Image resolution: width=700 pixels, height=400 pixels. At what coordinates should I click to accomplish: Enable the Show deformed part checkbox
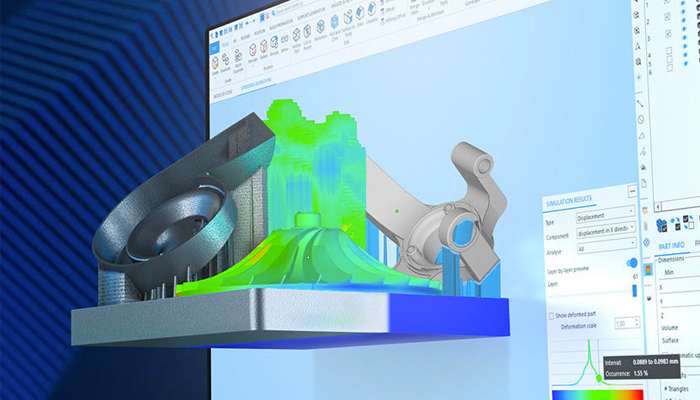[x=550, y=315]
